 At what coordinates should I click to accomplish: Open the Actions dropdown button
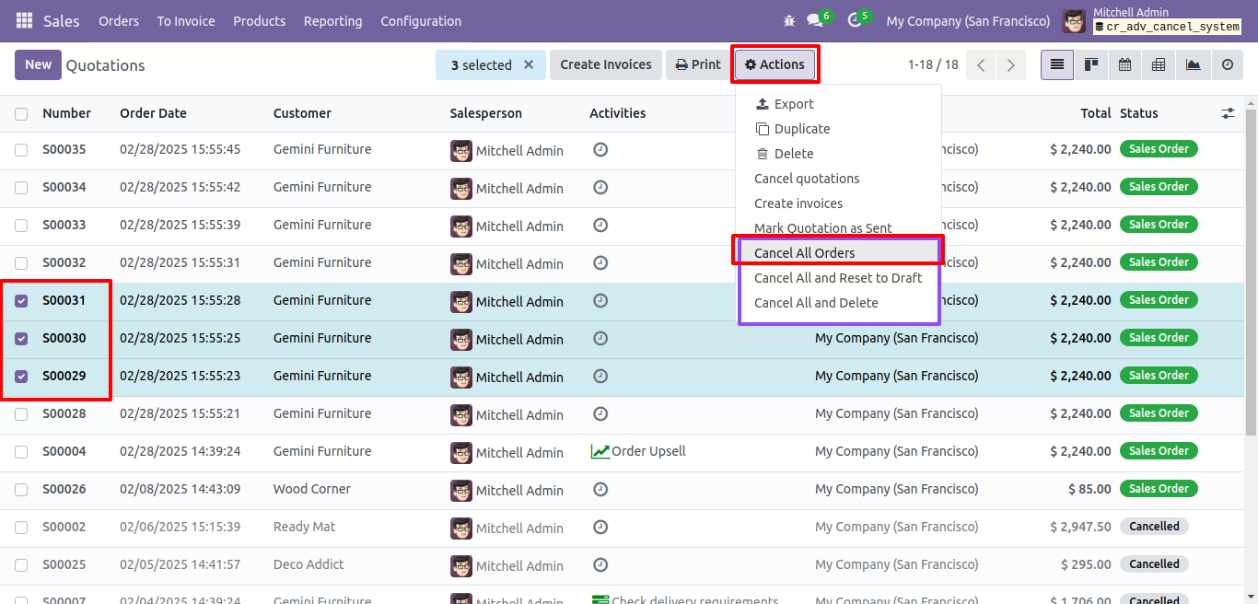775,65
